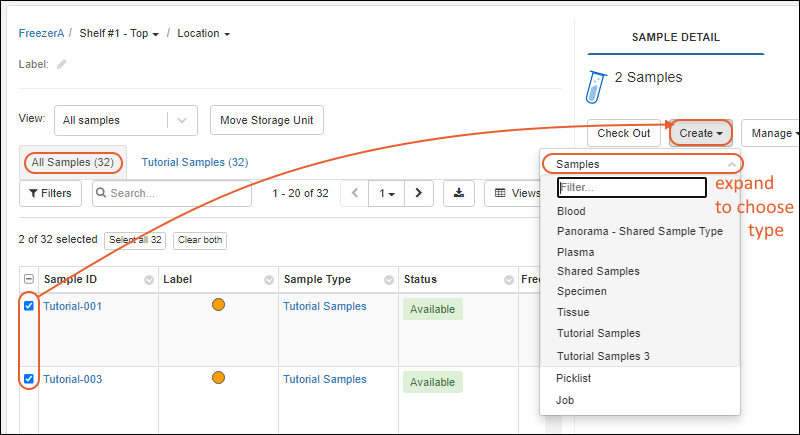
Task: Switch to Tutorial Samples (32) tab
Action: click(x=194, y=162)
